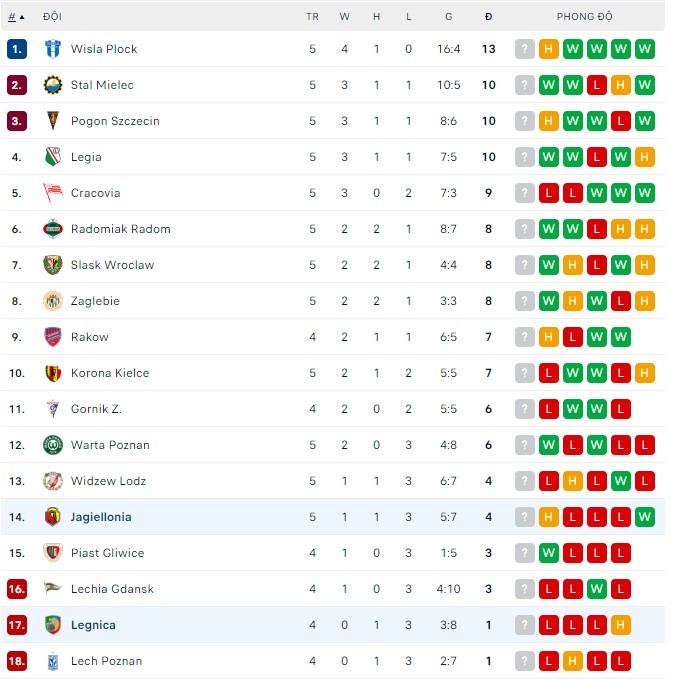Open the Slask Wroclaw team link
The image size is (675, 679).
[112, 265]
